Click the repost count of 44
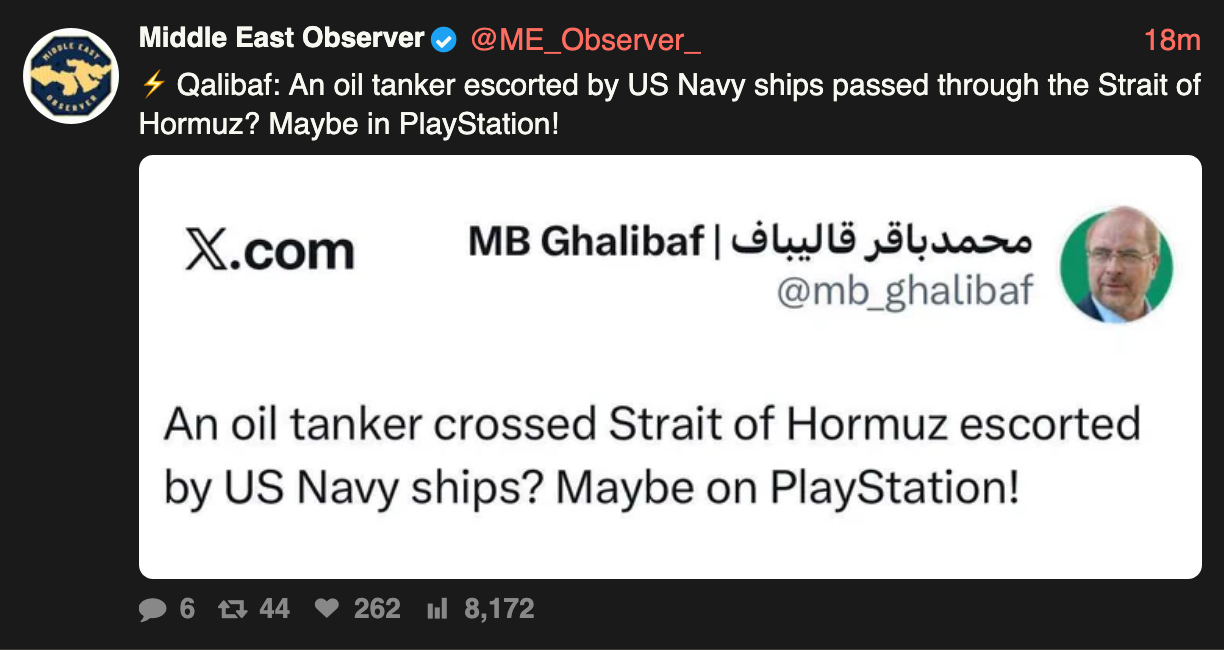 tap(274, 609)
